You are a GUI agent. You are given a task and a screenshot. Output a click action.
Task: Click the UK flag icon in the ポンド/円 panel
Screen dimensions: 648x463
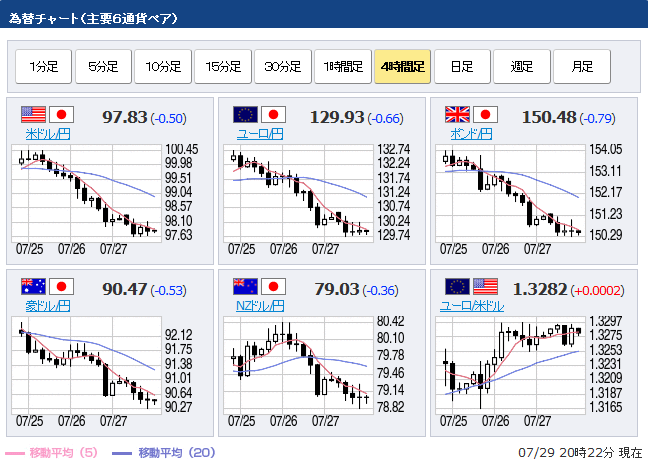click(x=457, y=114)
